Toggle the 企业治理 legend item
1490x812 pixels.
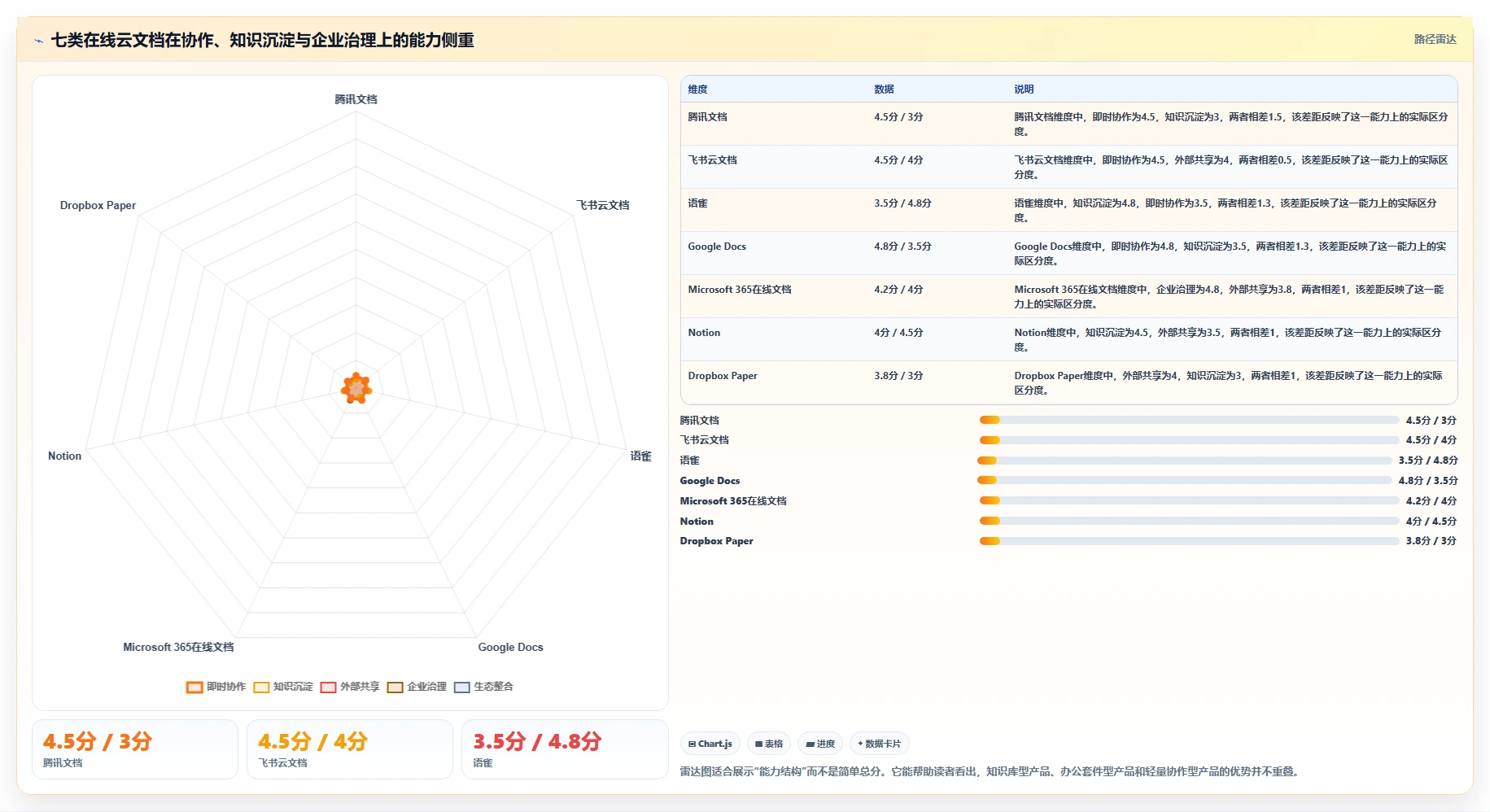point(417,687)
